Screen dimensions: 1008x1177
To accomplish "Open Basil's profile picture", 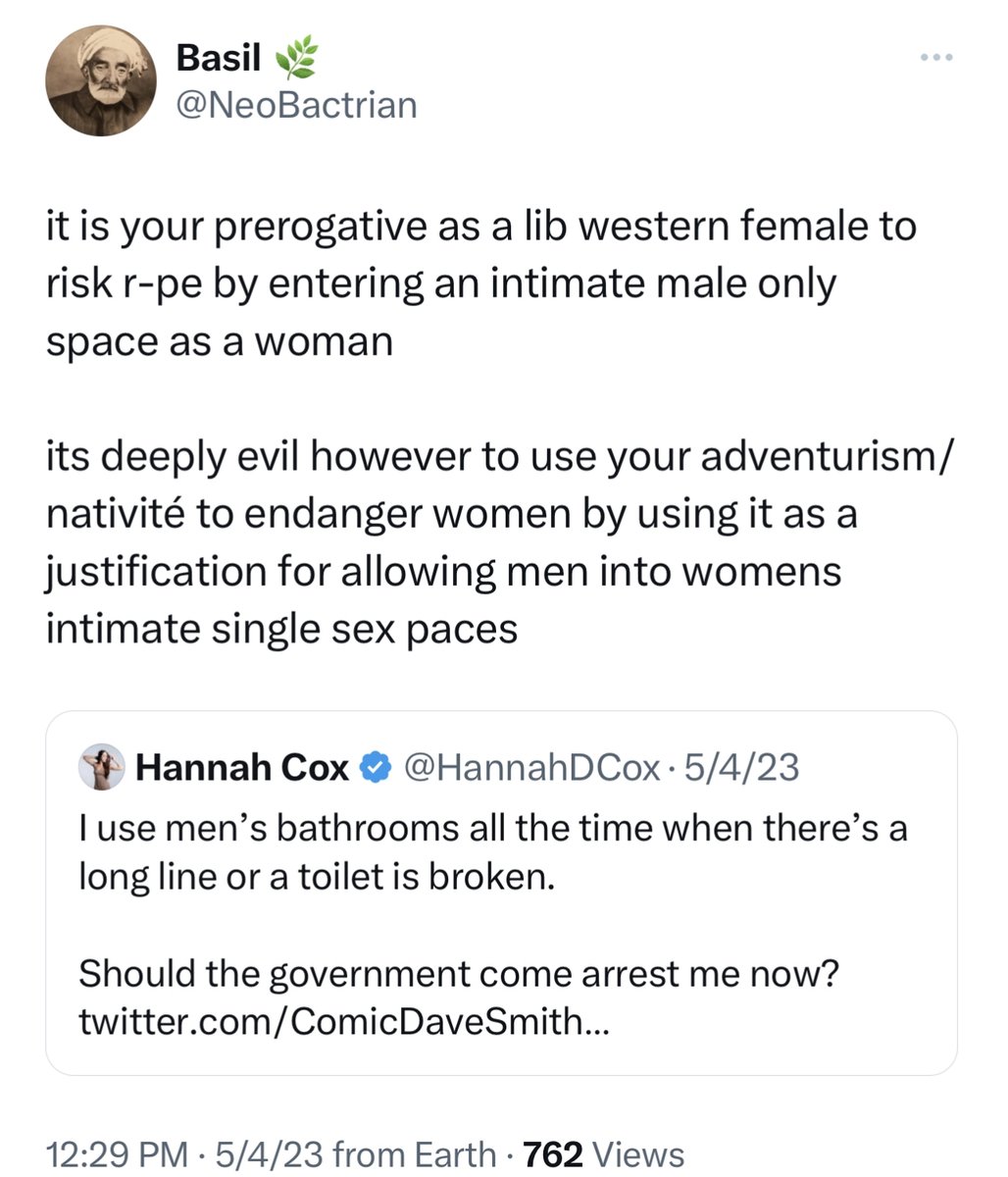I will (x=102, y=81).
